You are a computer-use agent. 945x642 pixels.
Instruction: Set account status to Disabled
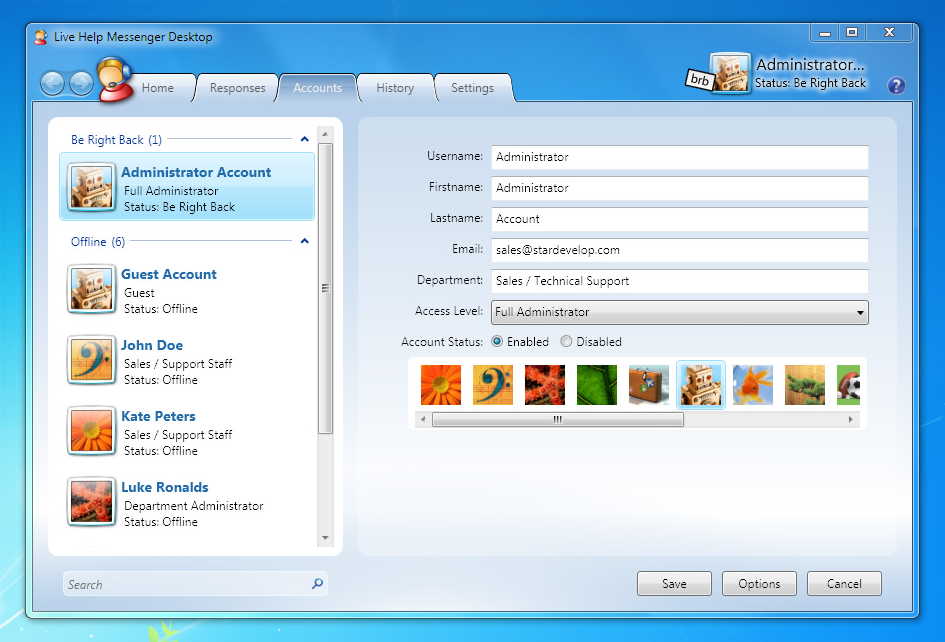566,342
